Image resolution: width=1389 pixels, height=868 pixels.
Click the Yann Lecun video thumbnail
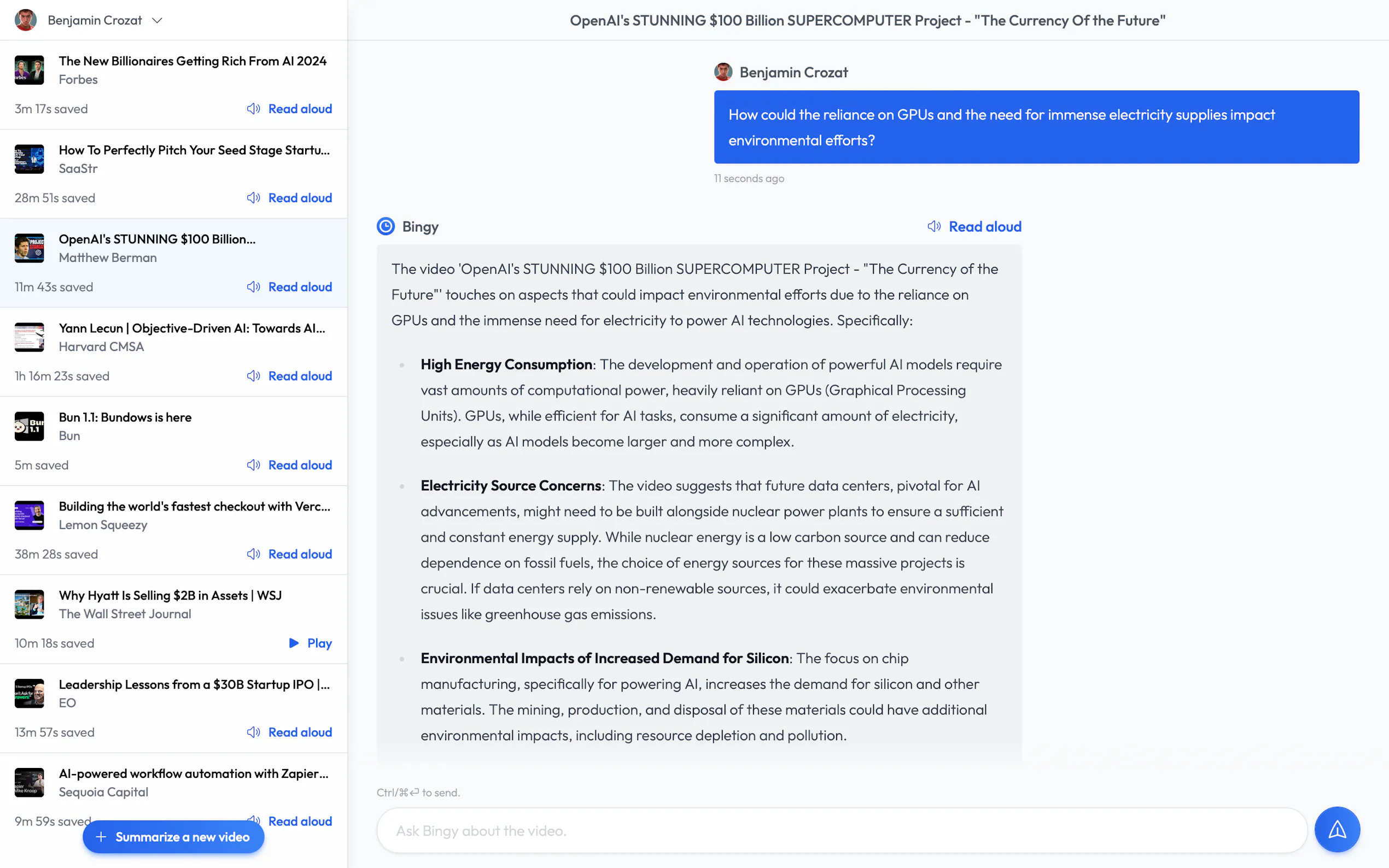[30, 337]
